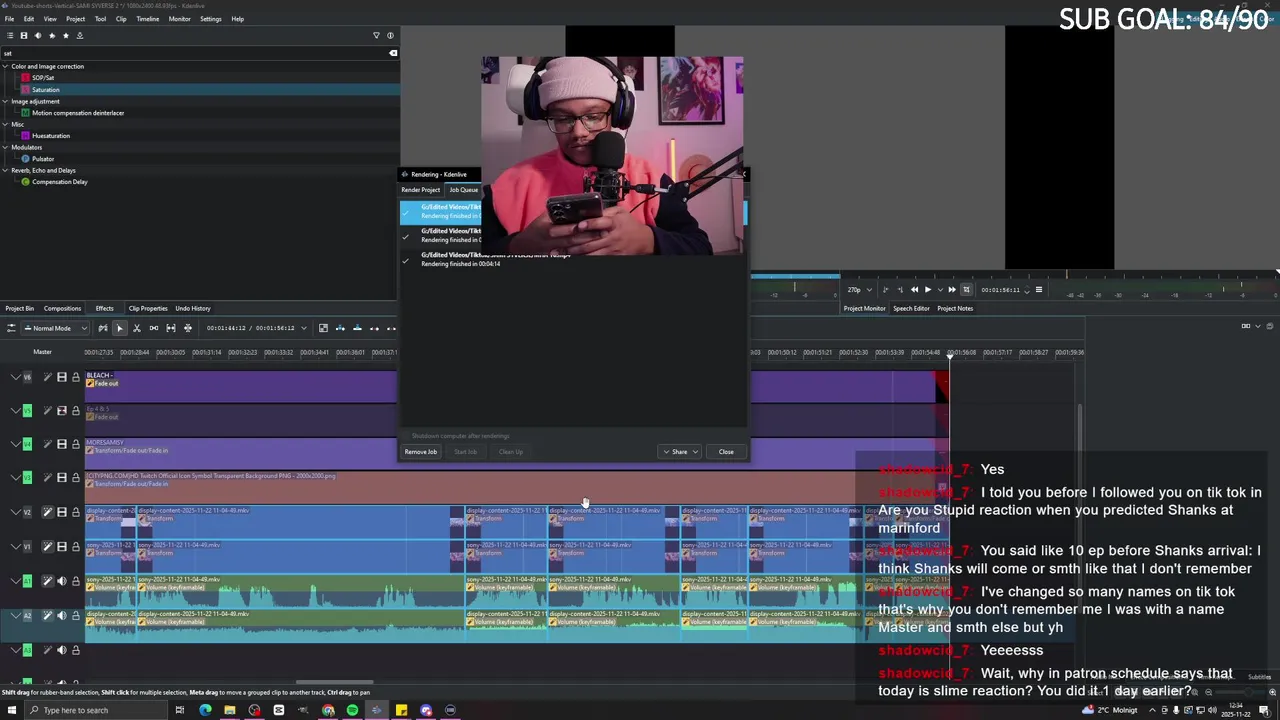Select the Pulsator effect
The image size is (1280, 720).
[x=42, y=159]
